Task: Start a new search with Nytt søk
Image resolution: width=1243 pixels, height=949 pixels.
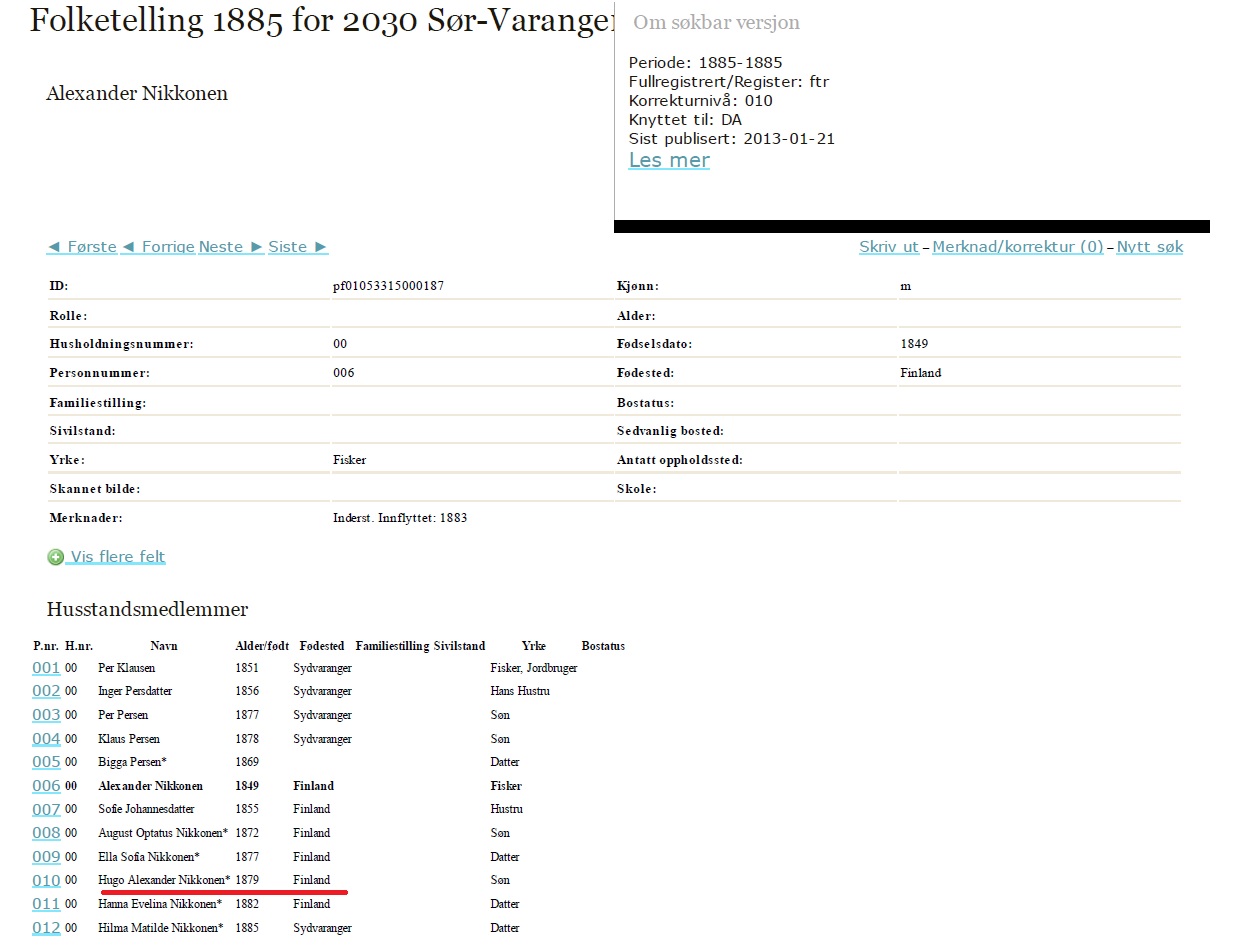Action: tap(1149, 247)
